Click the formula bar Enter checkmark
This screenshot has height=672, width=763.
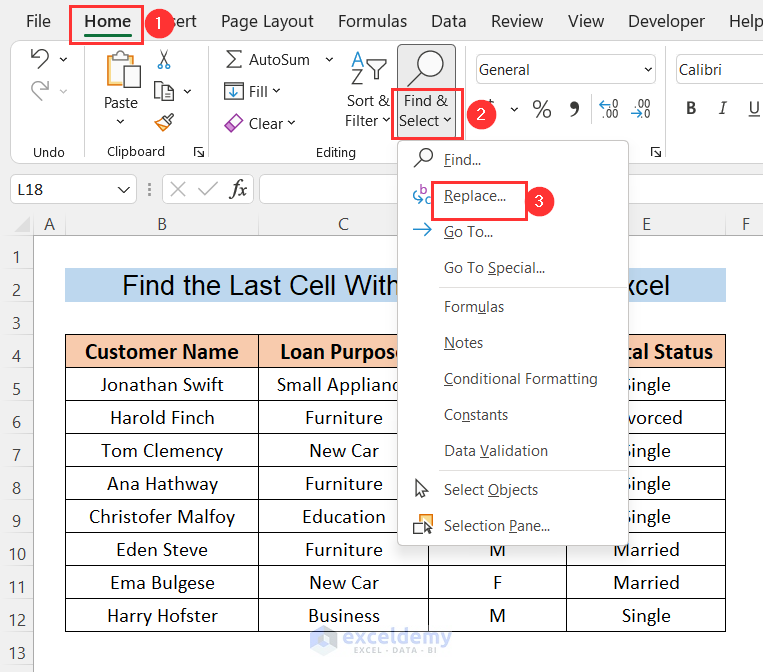[208, 189]
